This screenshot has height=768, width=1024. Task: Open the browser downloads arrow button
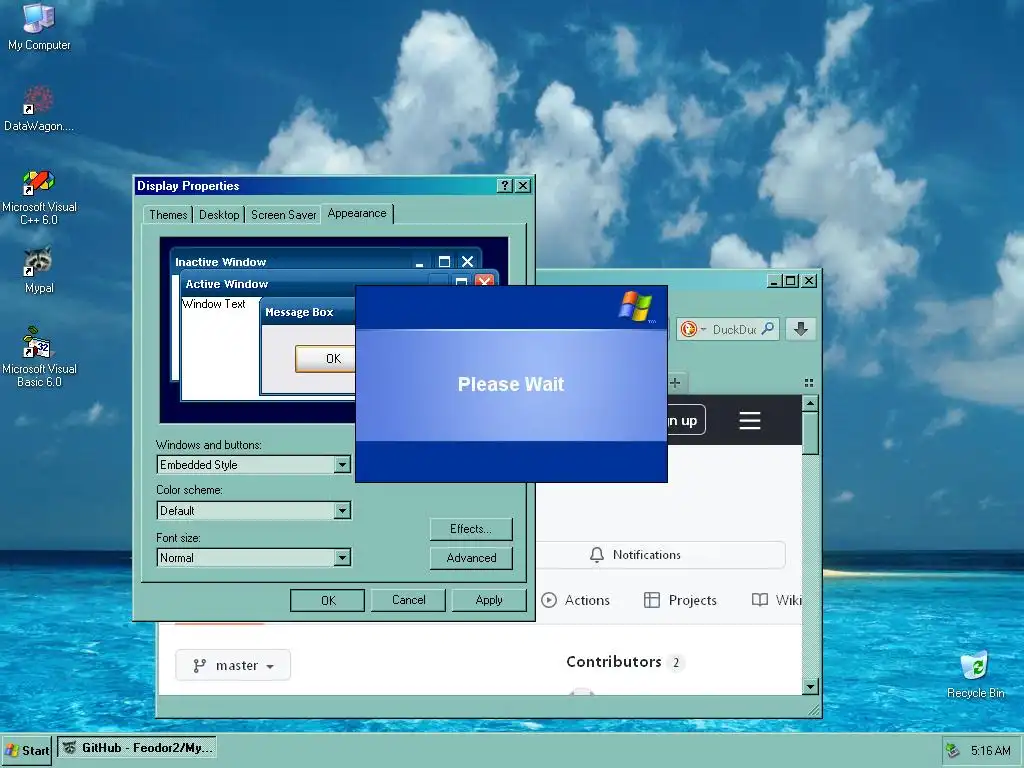click(801, 328)
